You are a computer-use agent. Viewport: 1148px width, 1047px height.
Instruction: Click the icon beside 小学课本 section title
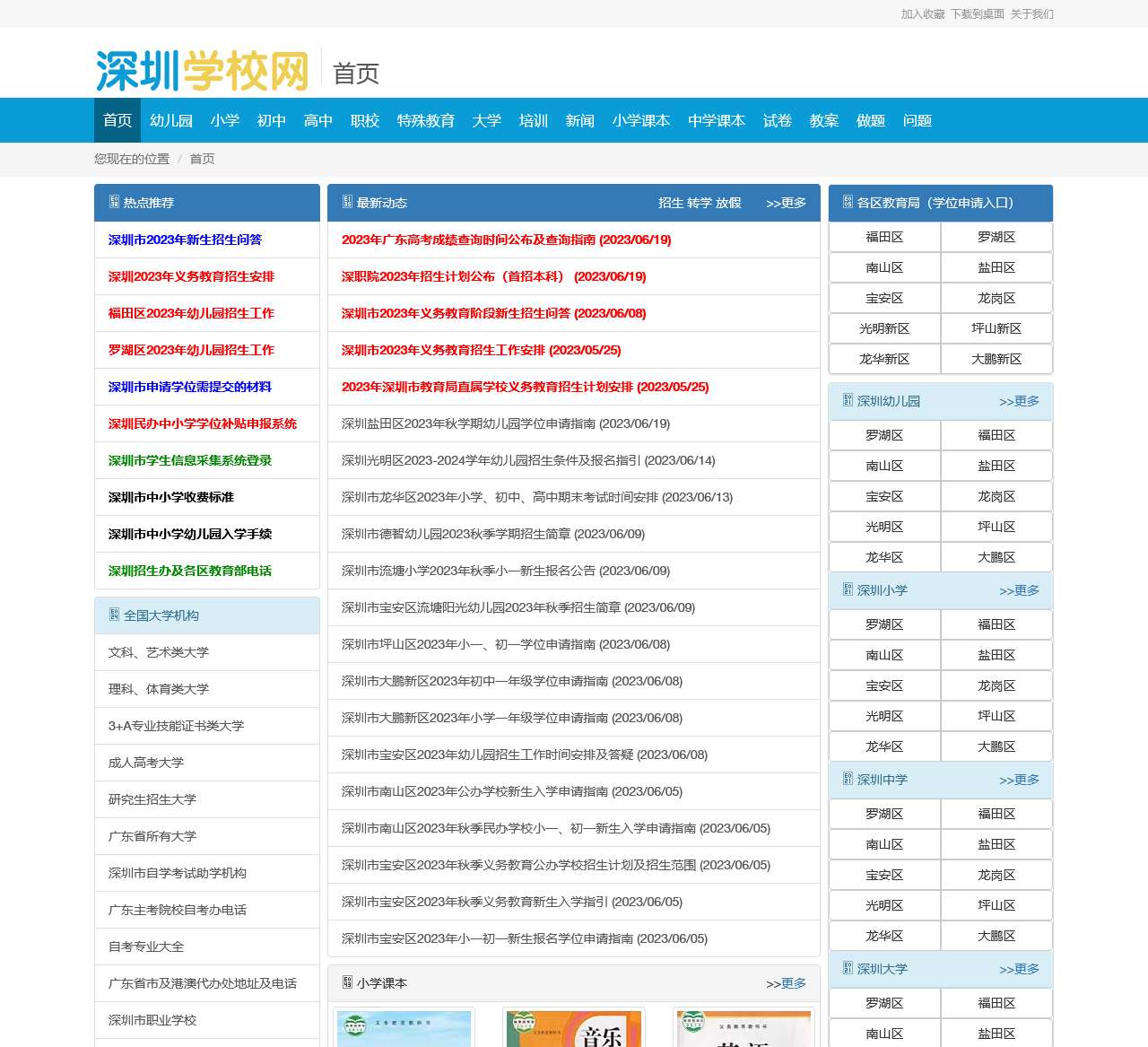pos(347,982)
